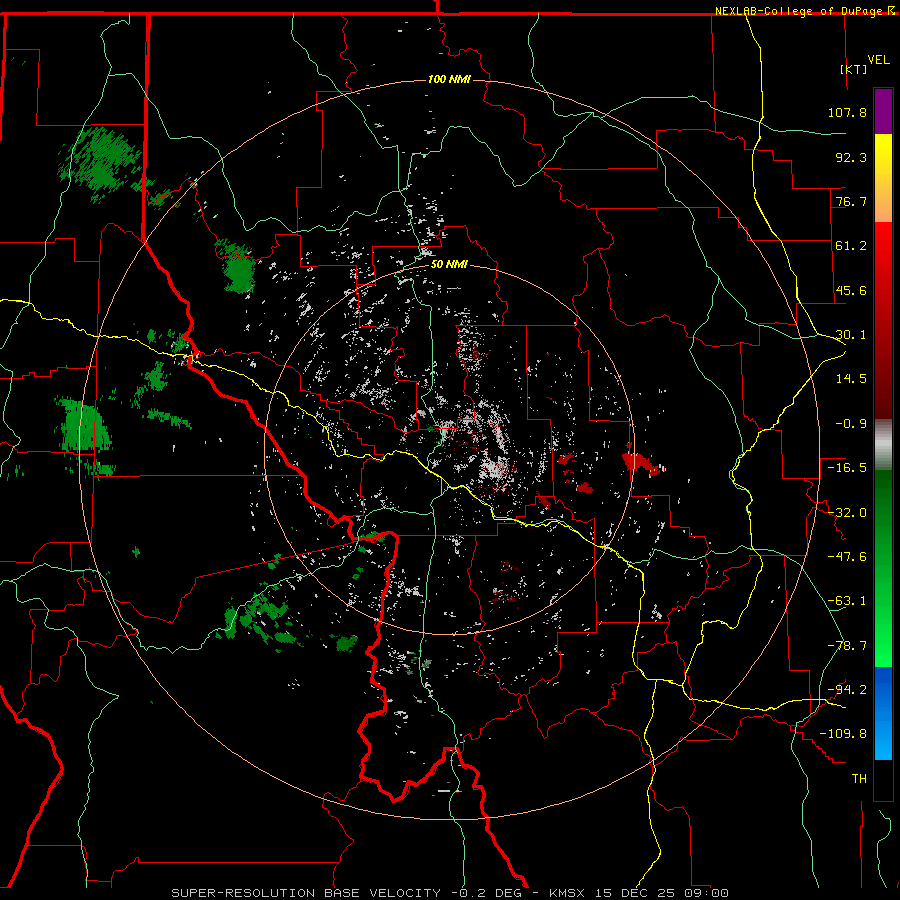Click the VEL legend title
900x900 pixels.
[878, 60]
